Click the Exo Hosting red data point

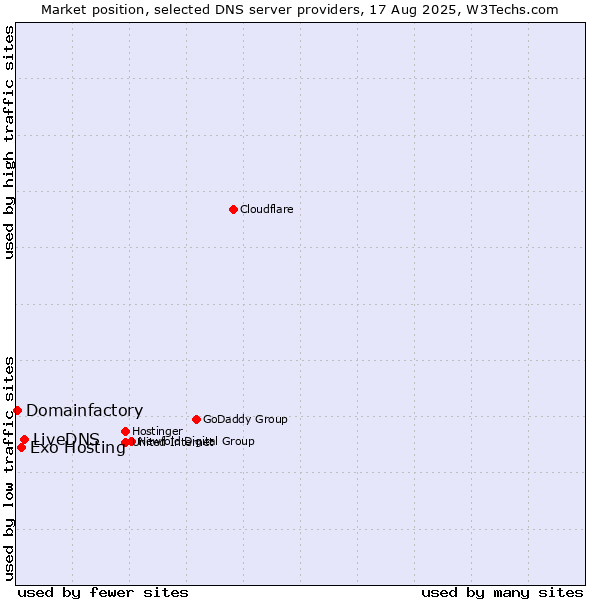[21, 447]
